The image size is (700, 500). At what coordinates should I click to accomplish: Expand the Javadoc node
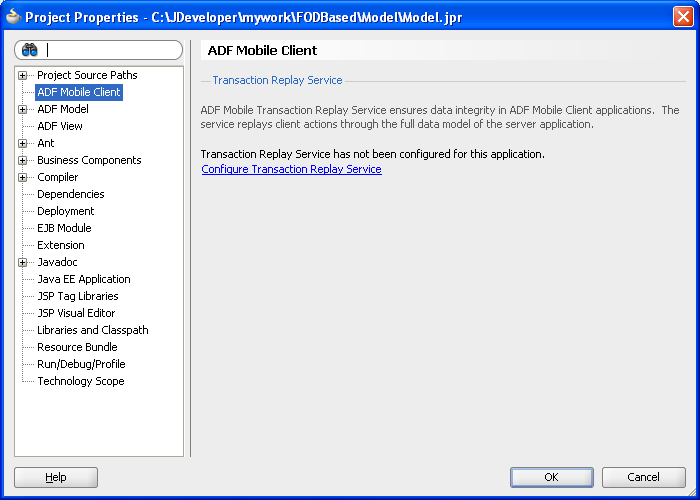[22, 262]
